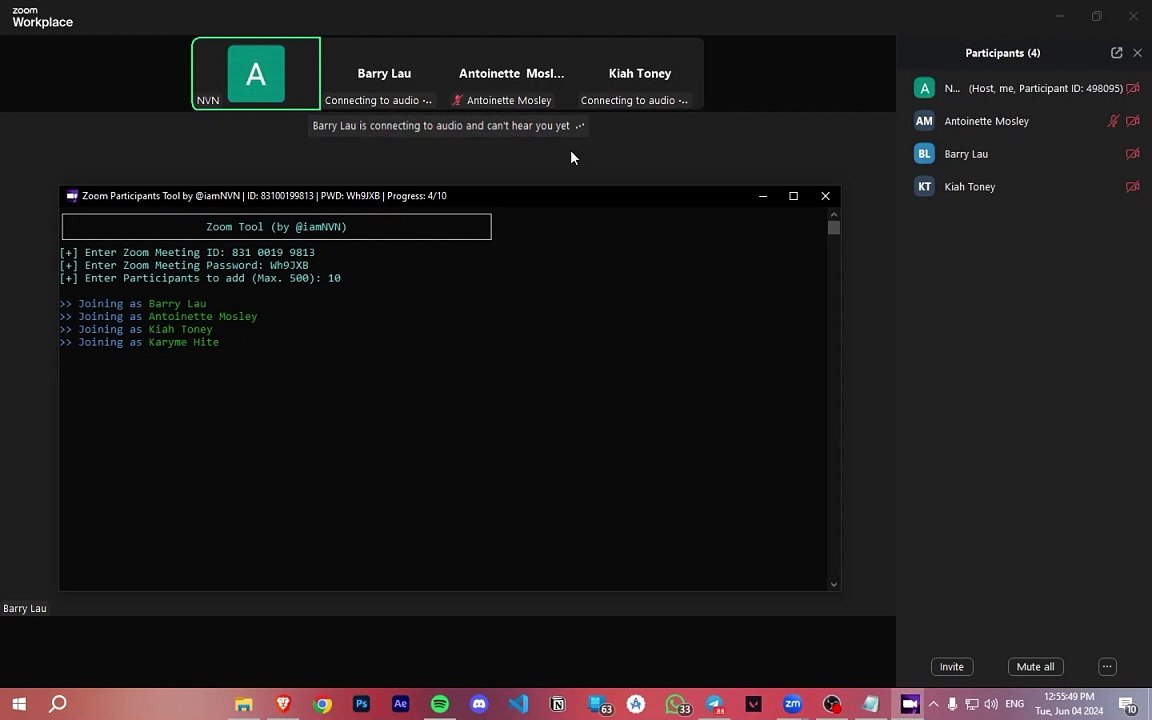
Task: Click the Zoom Tool (by @iamNVN) banner
Action: (x=276, y=226)
